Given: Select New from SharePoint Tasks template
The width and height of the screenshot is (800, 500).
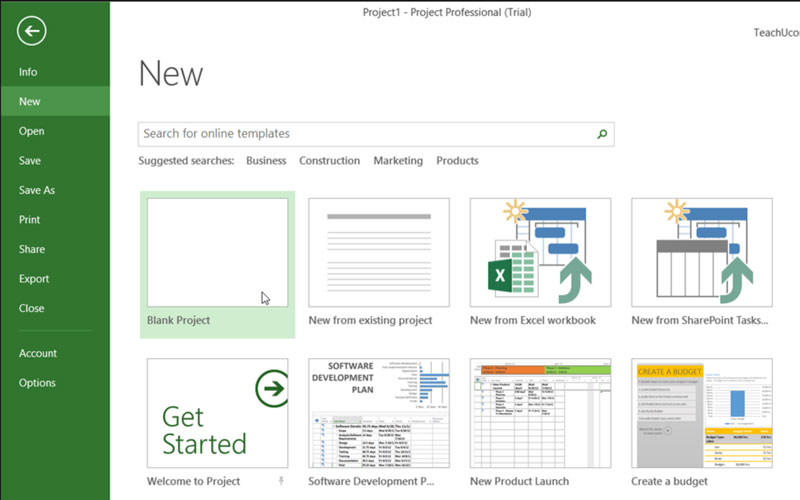Looking at the screenshot, I should click(x=702, y=253).
